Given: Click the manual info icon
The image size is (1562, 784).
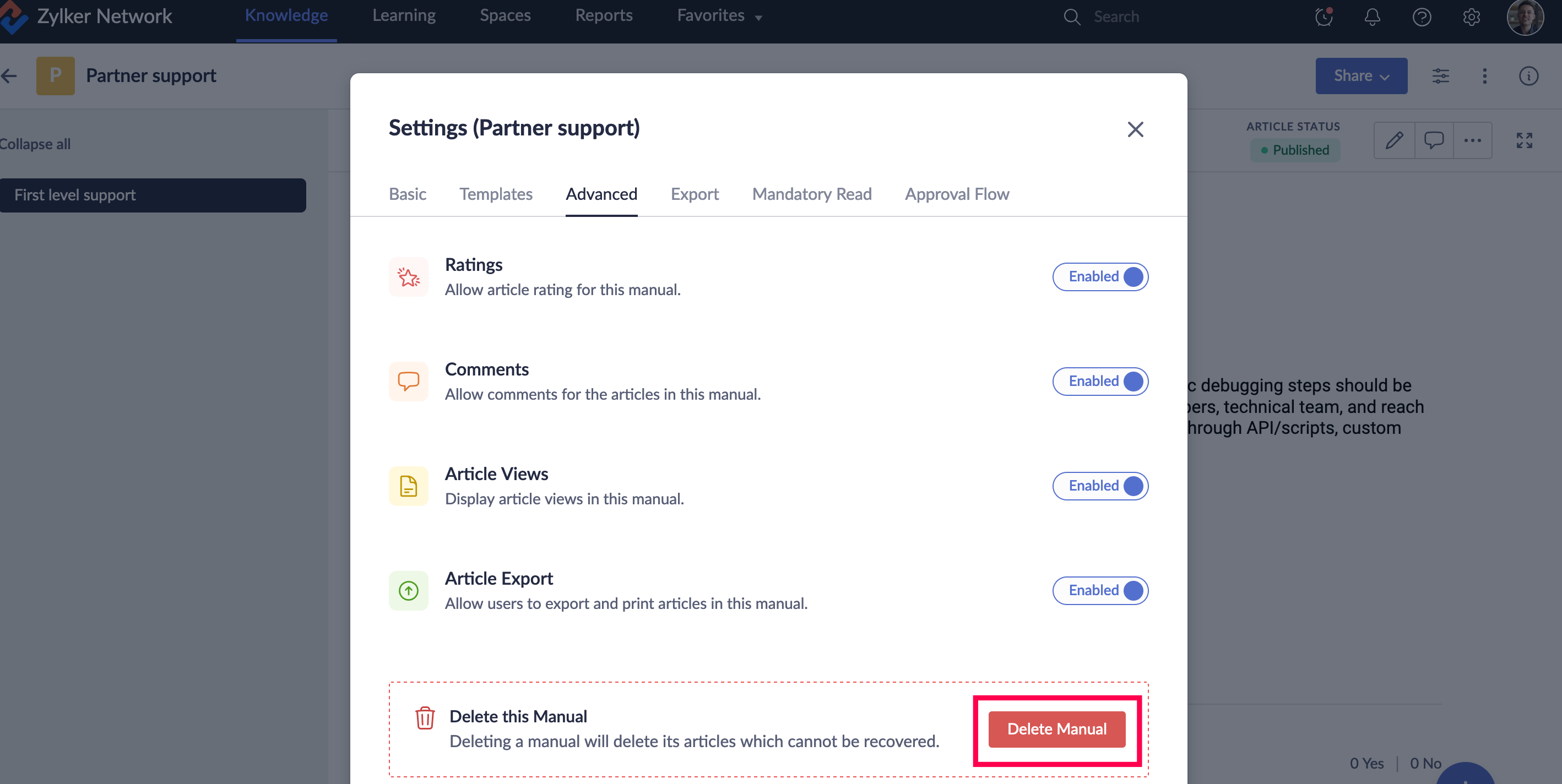Looking at the screenshot, I should (x=1528, y=76).
